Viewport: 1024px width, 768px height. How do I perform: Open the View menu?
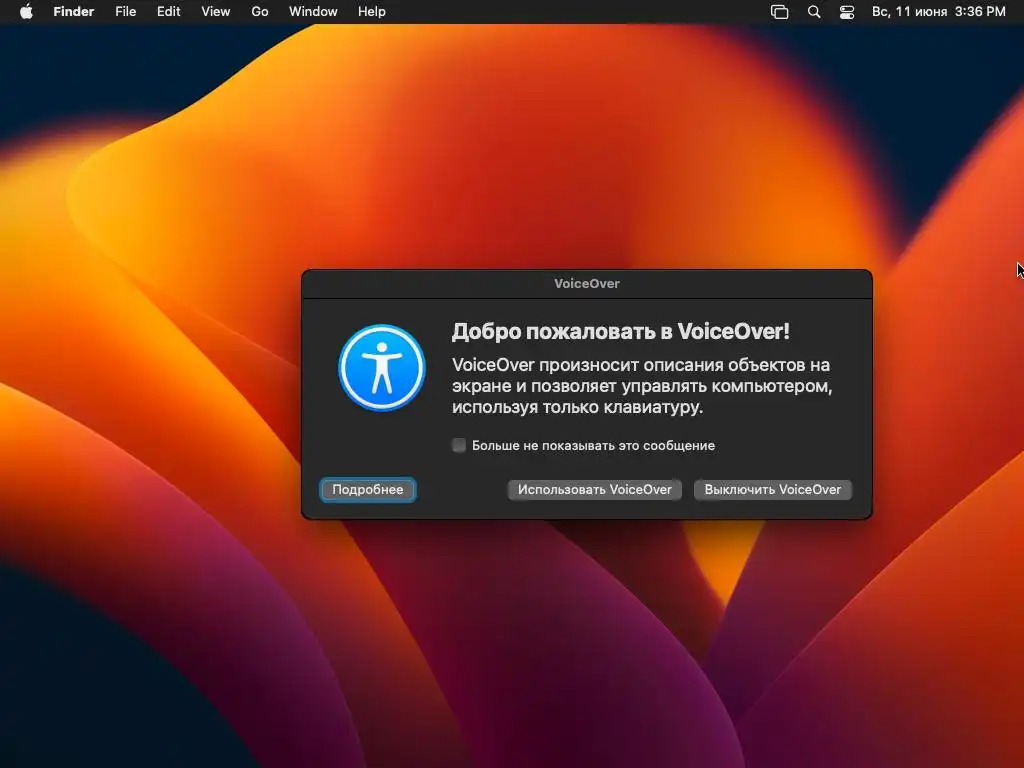point(216,12)
